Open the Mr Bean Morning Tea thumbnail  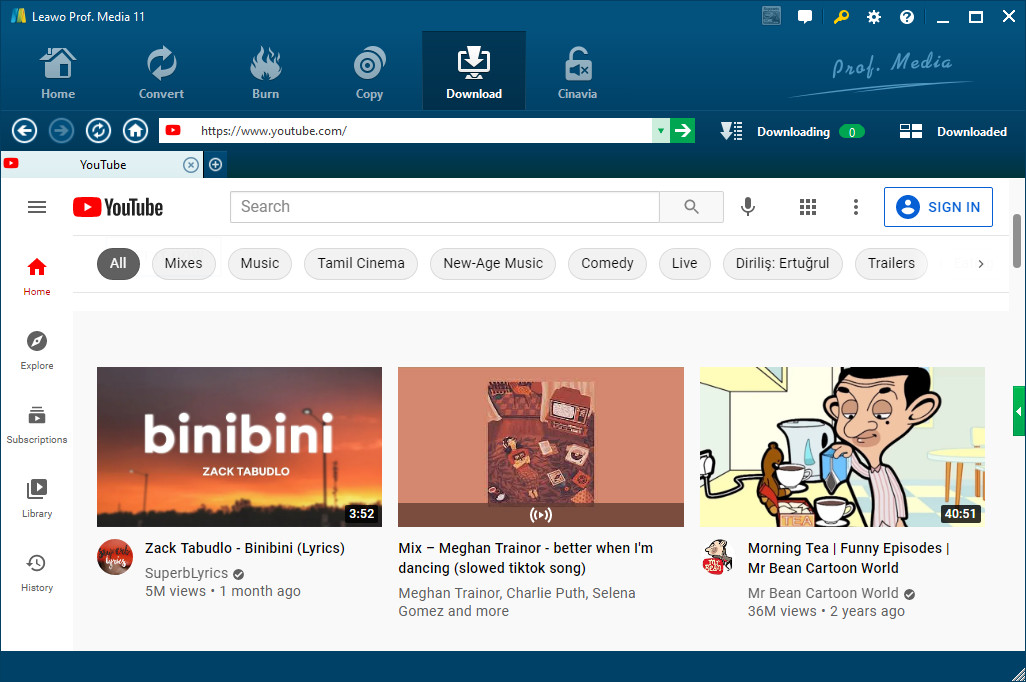click(x=842, y=447)
